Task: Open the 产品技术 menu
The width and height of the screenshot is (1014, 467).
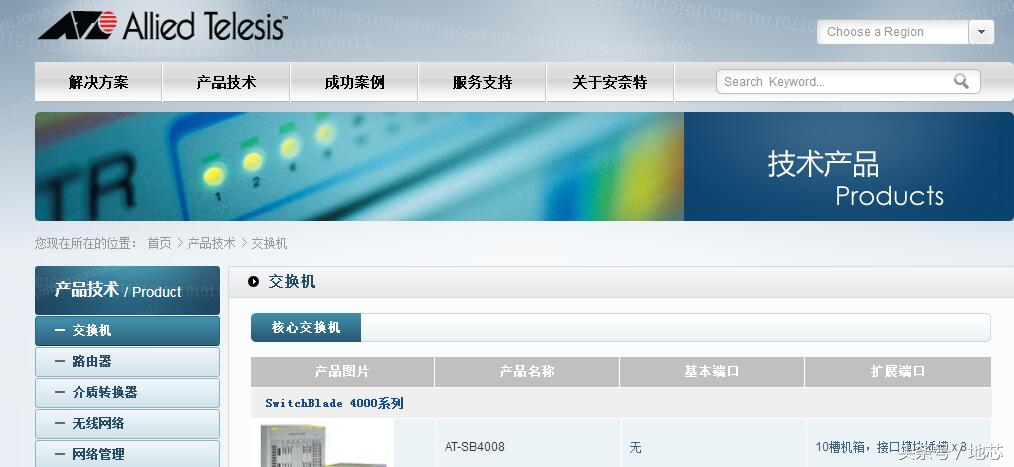Action: point(226,82)
